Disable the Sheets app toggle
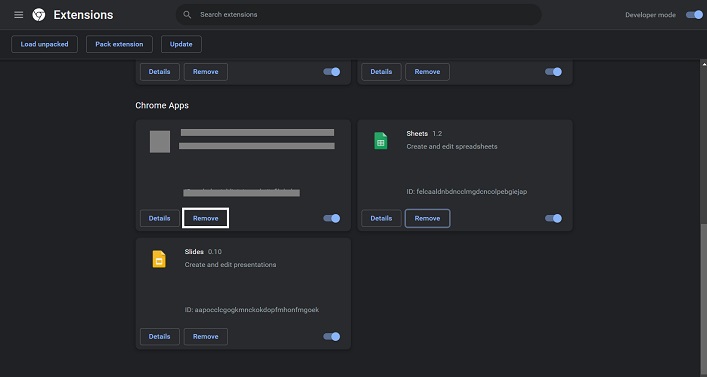The width and height of the screenshot is (707, 377). [553, 218]
